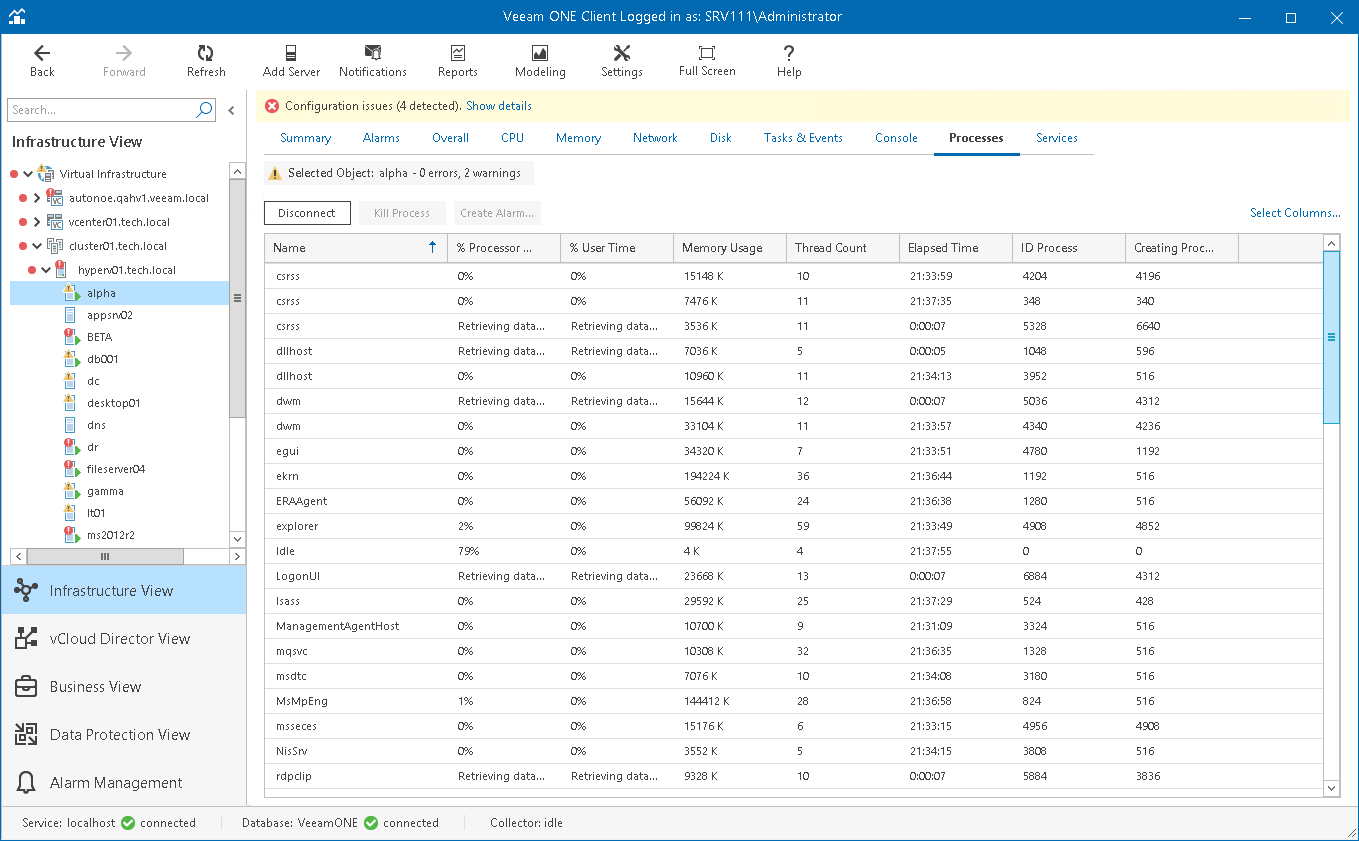Screen dimensions: 1359x841
Task: Select the fileserver04 virtual machine
Action: pyautogui.click(x=116, y=469)
